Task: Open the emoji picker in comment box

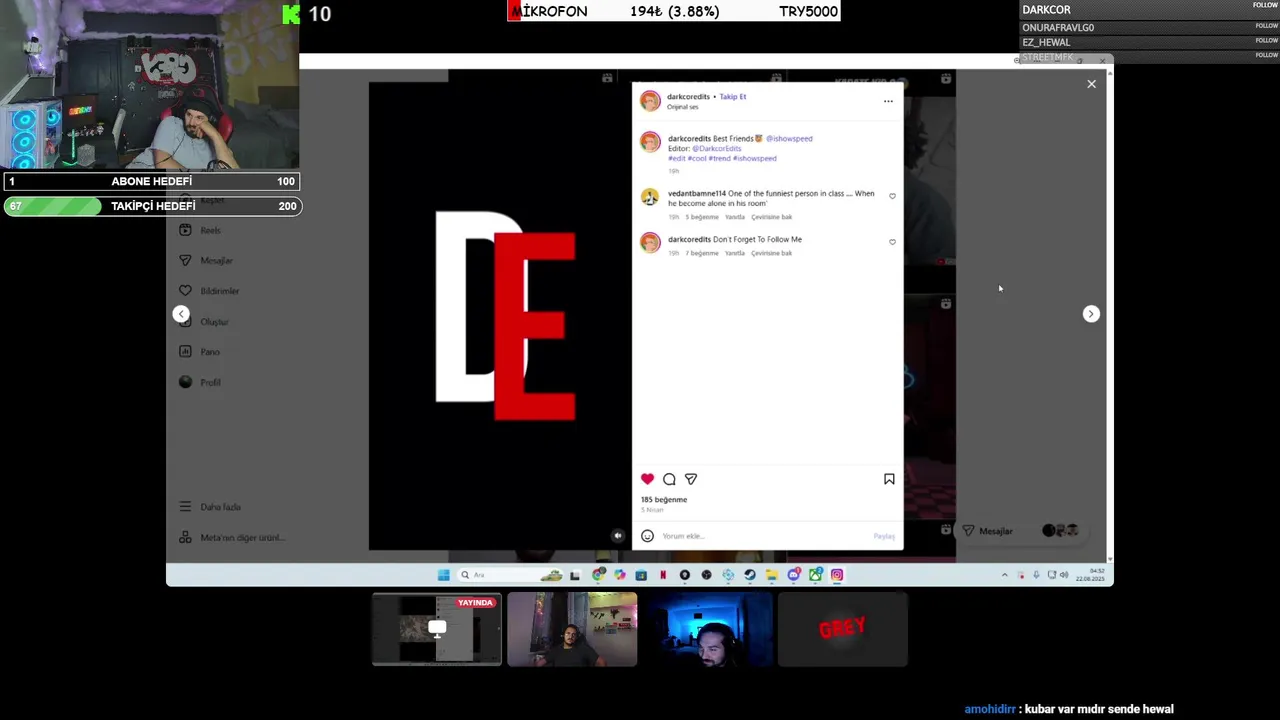Action: tap(647, 536)
